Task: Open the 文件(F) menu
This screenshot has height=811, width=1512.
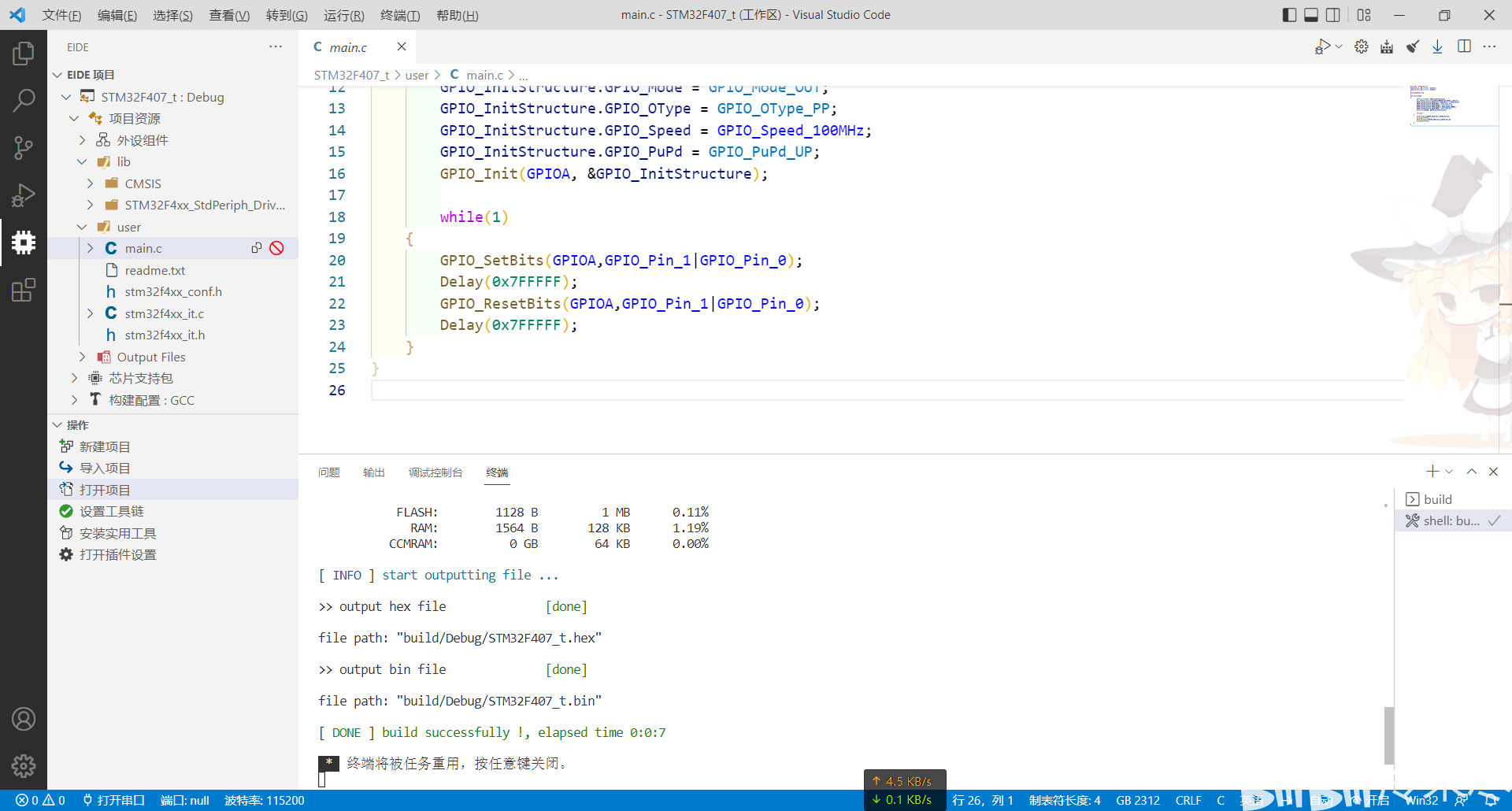Action: coord(61,15)
